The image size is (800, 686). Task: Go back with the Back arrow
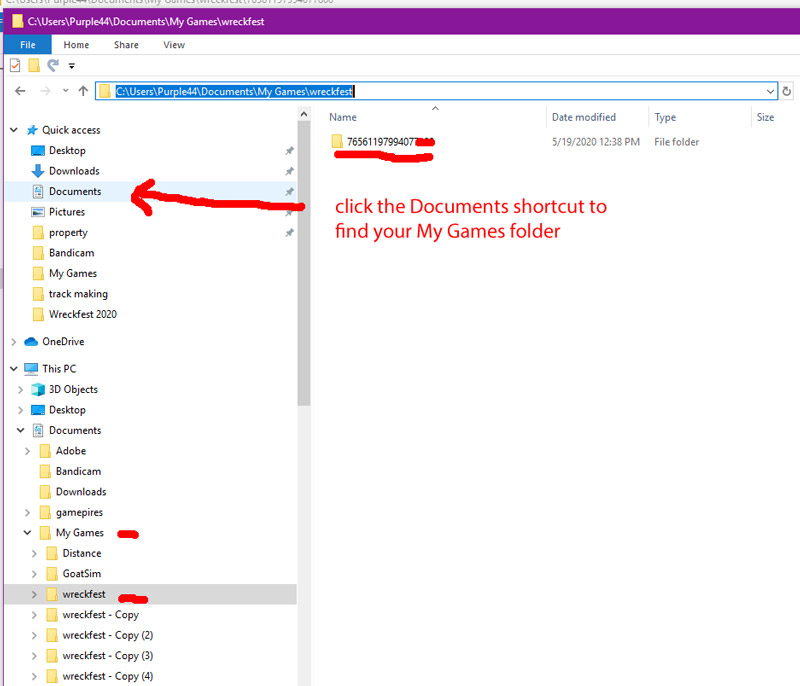(x=20, y=91)
